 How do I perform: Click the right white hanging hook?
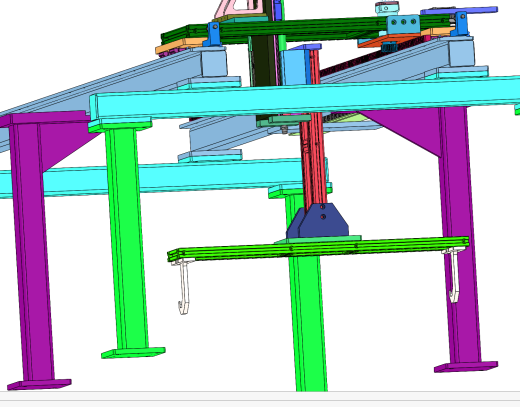[x=454, y=275]
